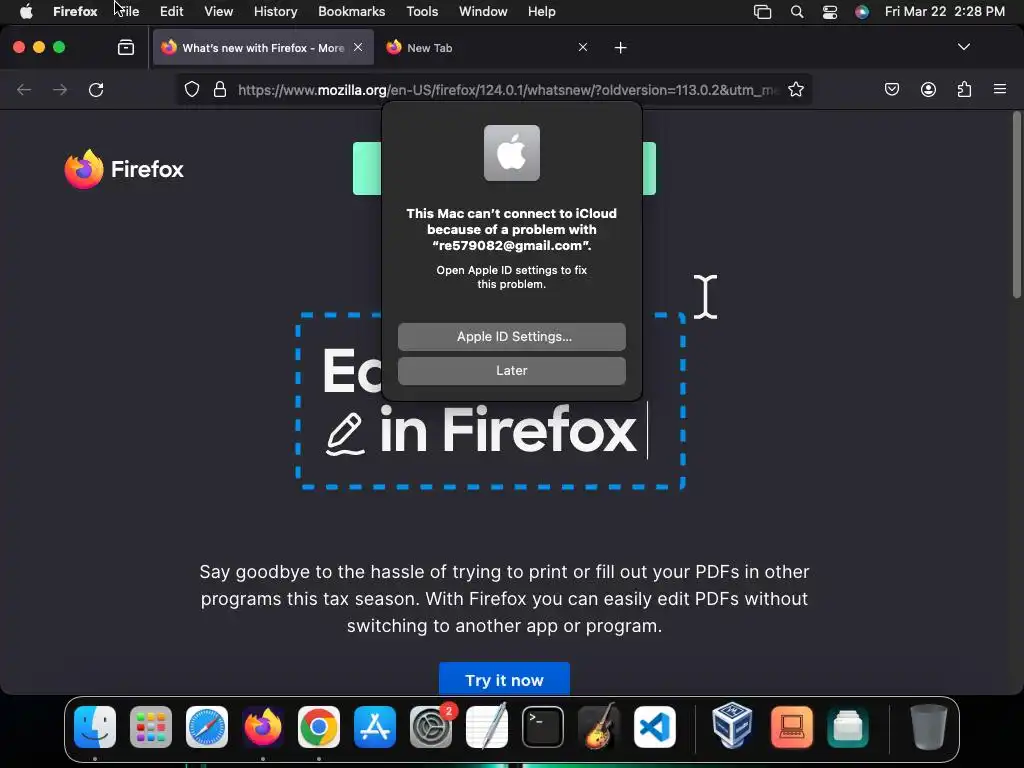Open the Apple menu
Image resolution: width=1024 pixels, height=768 pixels.
point(26,11)
